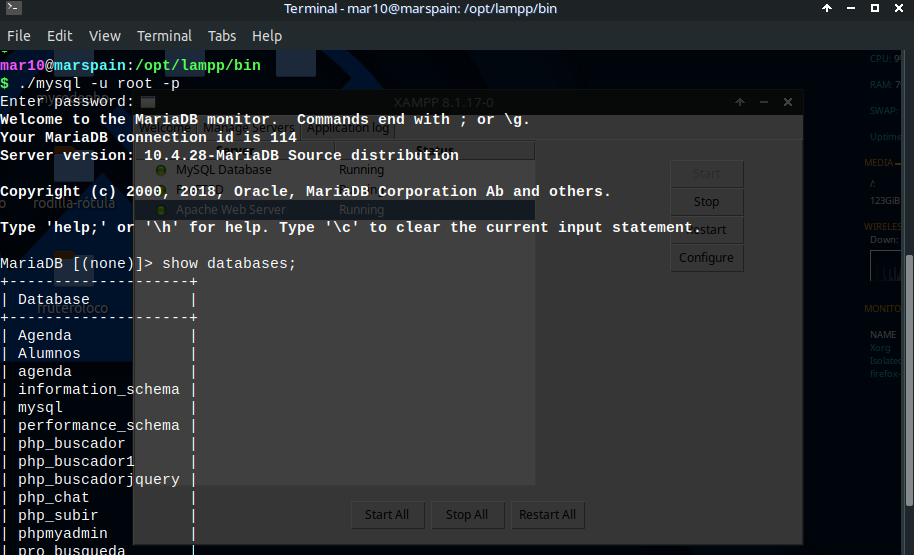Image resolution: width=914 pixels, height=555 pixels.
Task: Click the green status icon beside Apache Web Server
Action: 161,210
